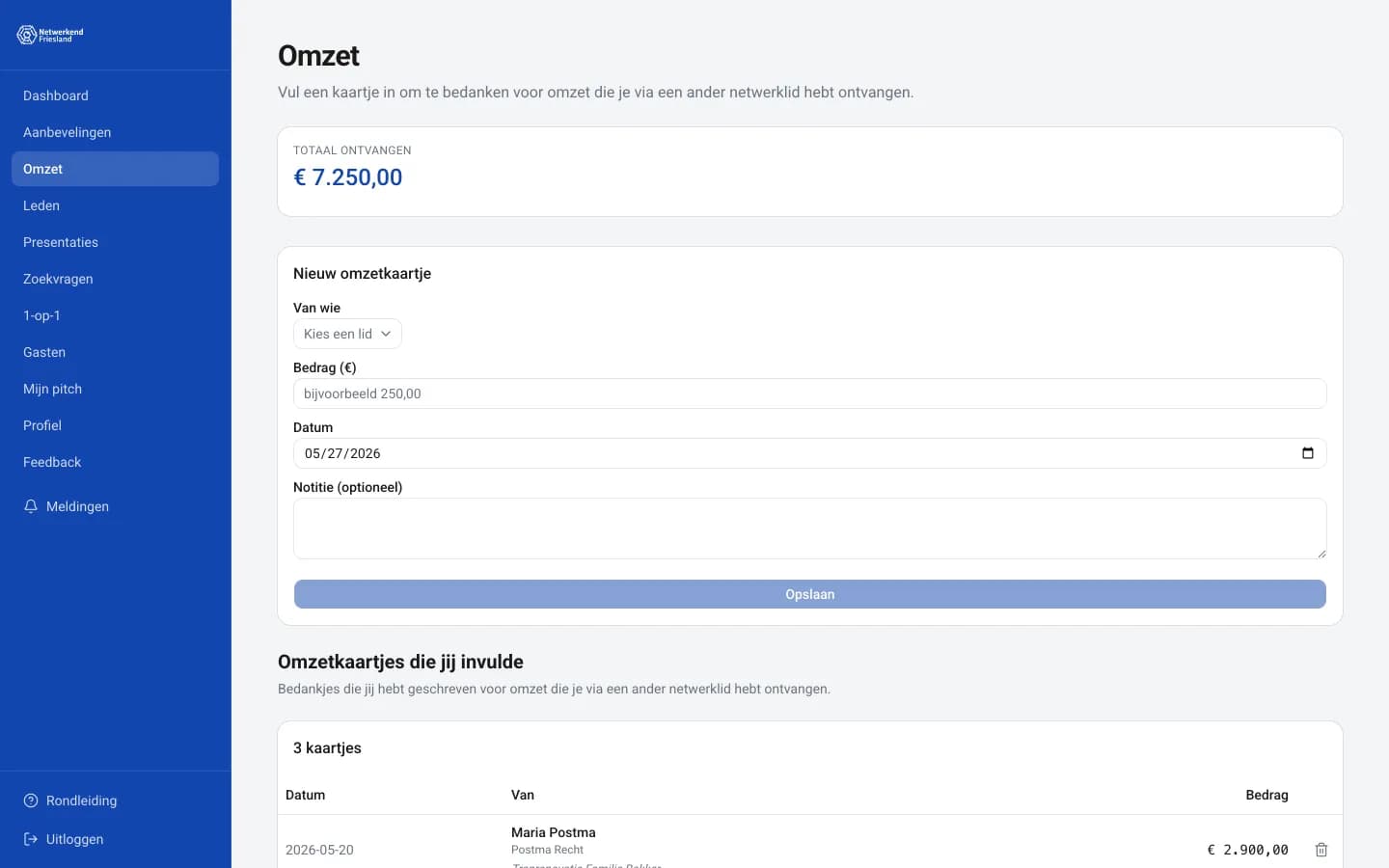Click the Uitloggen exit arrow icon
Viewport: 1389px width, 868px height.
[x=31, y=839]
